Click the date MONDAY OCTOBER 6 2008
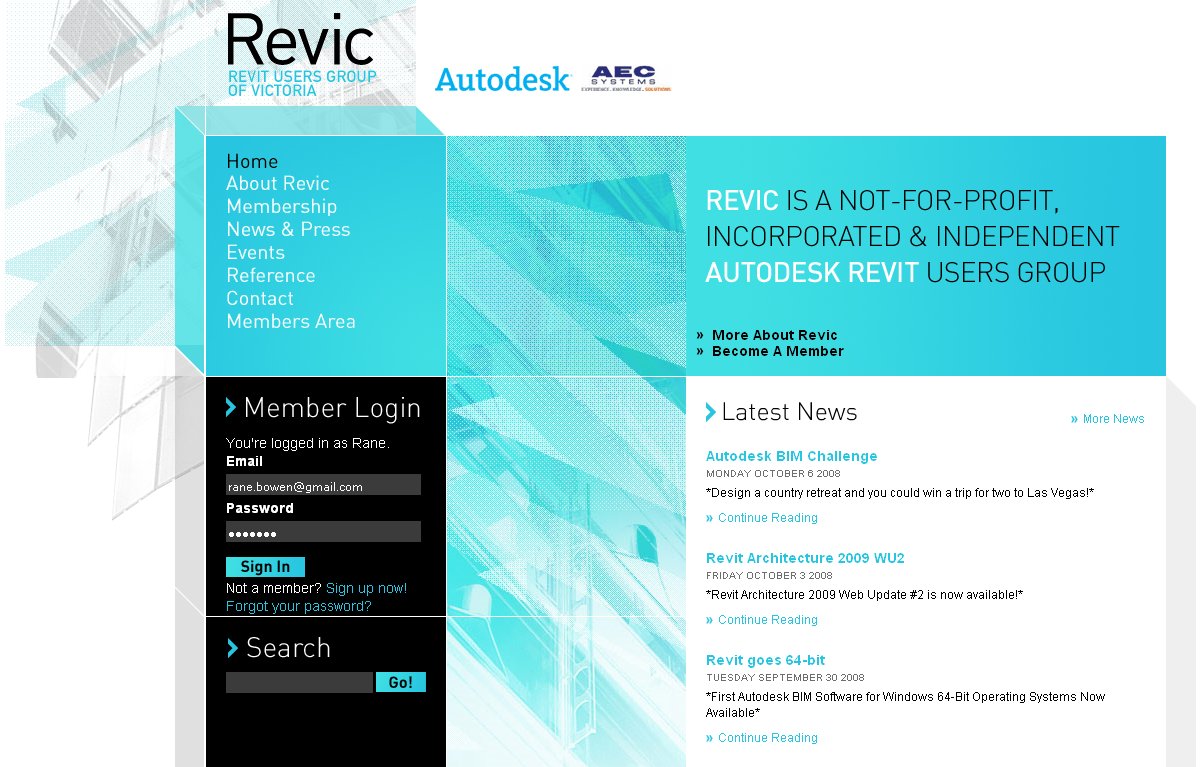The width and height of the screenshot is (1201, 767). [x=773, y=474]
